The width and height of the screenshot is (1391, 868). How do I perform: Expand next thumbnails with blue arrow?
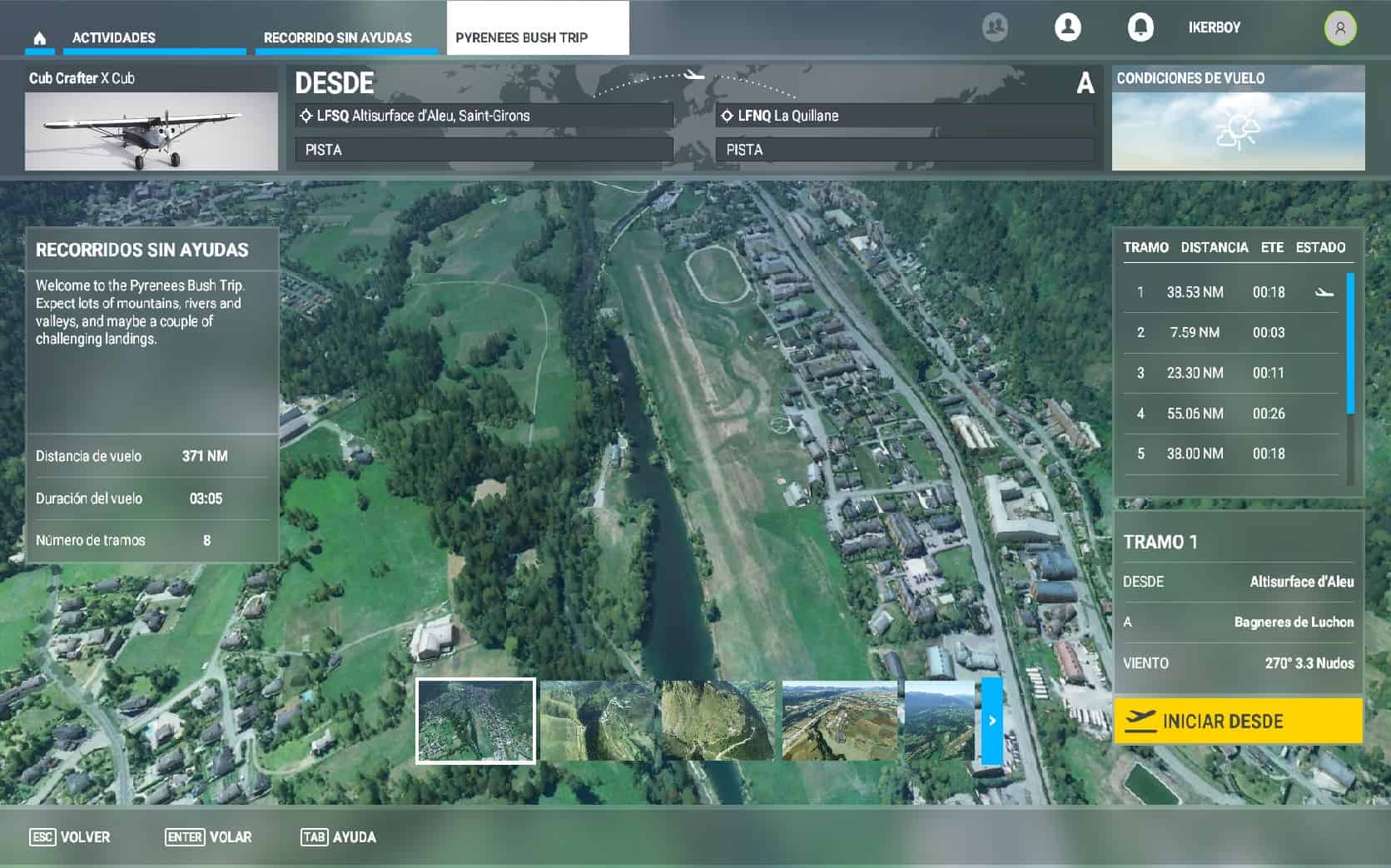991,721
